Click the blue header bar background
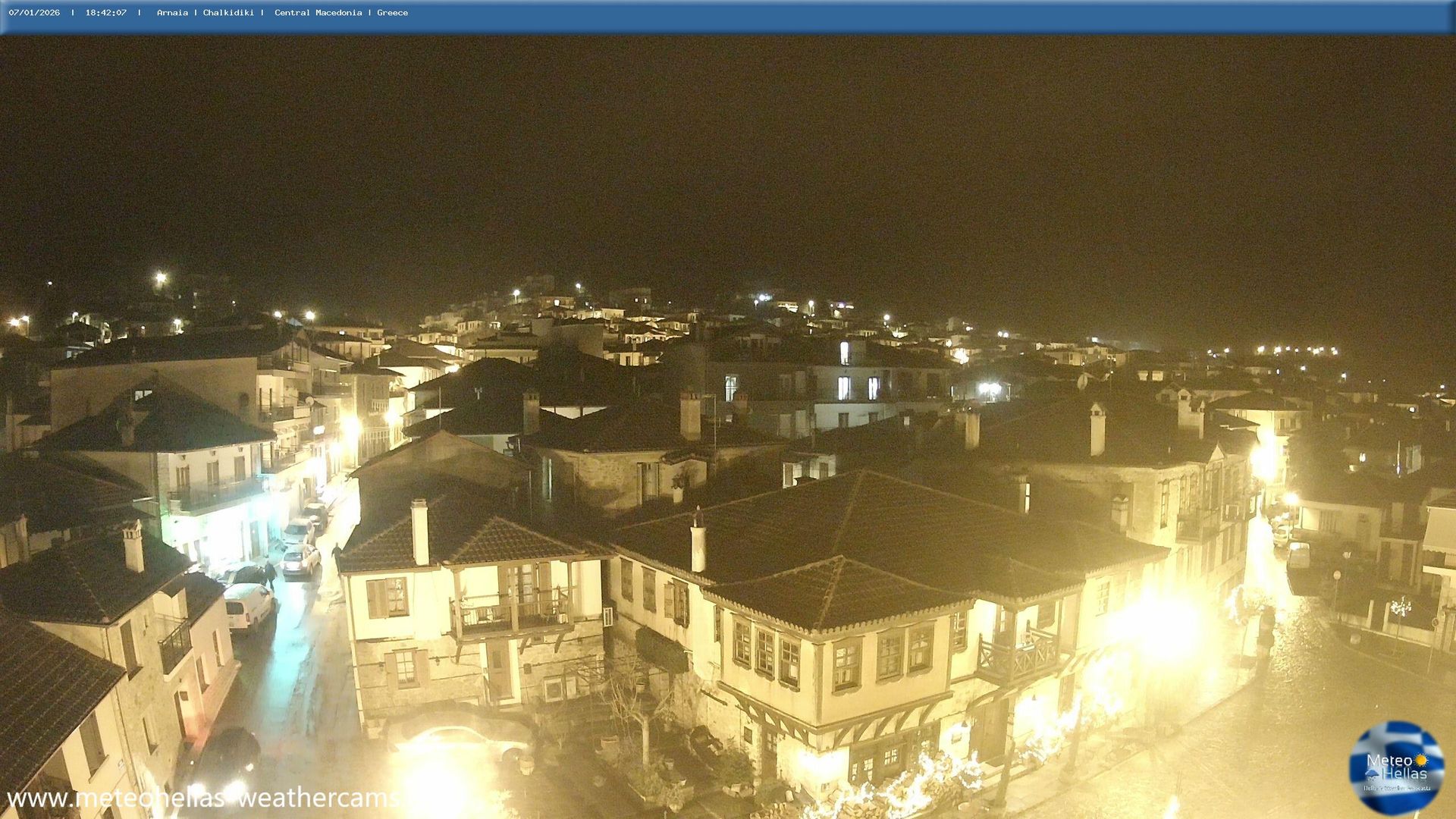The width and height of the screenshot is (1456, 819). 910,15
